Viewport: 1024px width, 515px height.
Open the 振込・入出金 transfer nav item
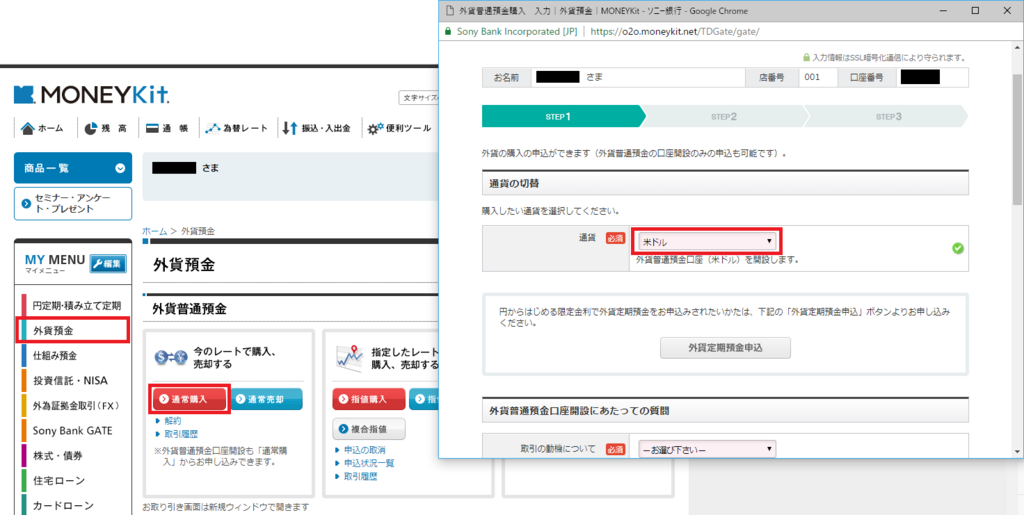coord(317,129)
